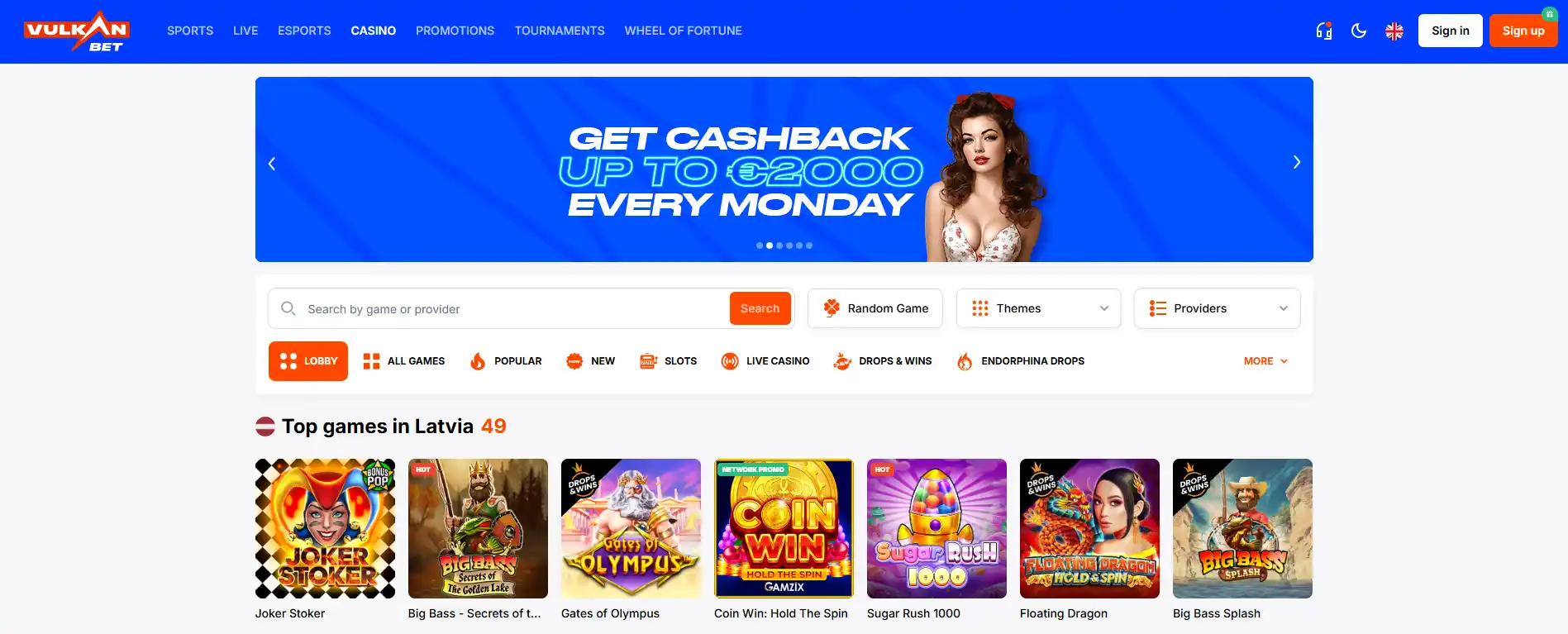Select the third banner carousel dot
The image size is (1568, 634).
click(779, 245)
